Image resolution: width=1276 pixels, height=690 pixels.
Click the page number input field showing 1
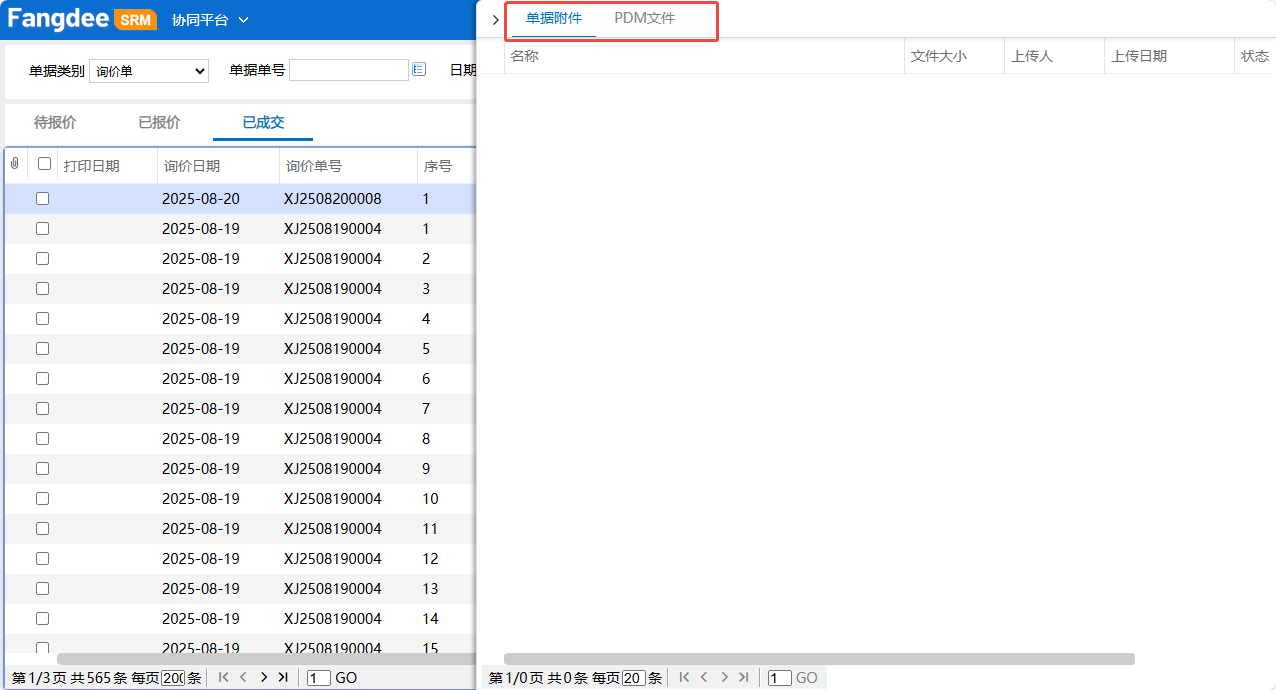click(317, 677)
